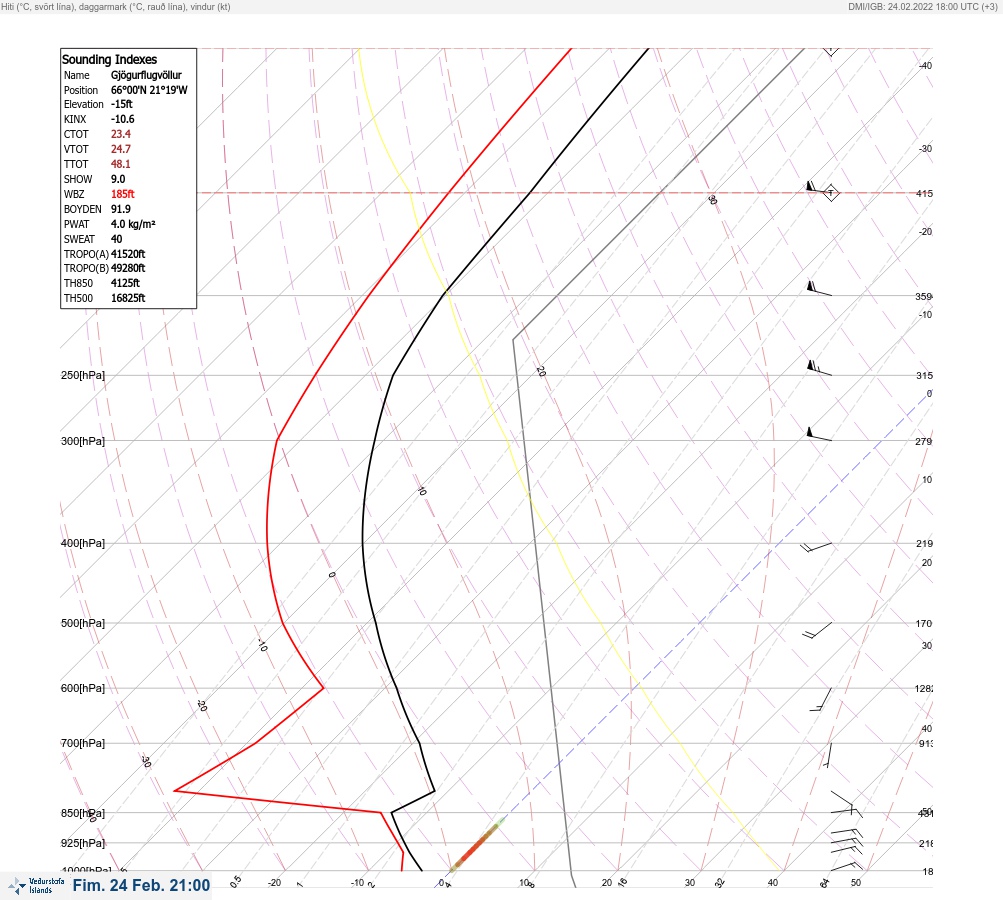Image resolution: width=1003 pixels, height=900 pixels.
Task: Click the '700[hPa]' pressure label
Action: [83, 743]
